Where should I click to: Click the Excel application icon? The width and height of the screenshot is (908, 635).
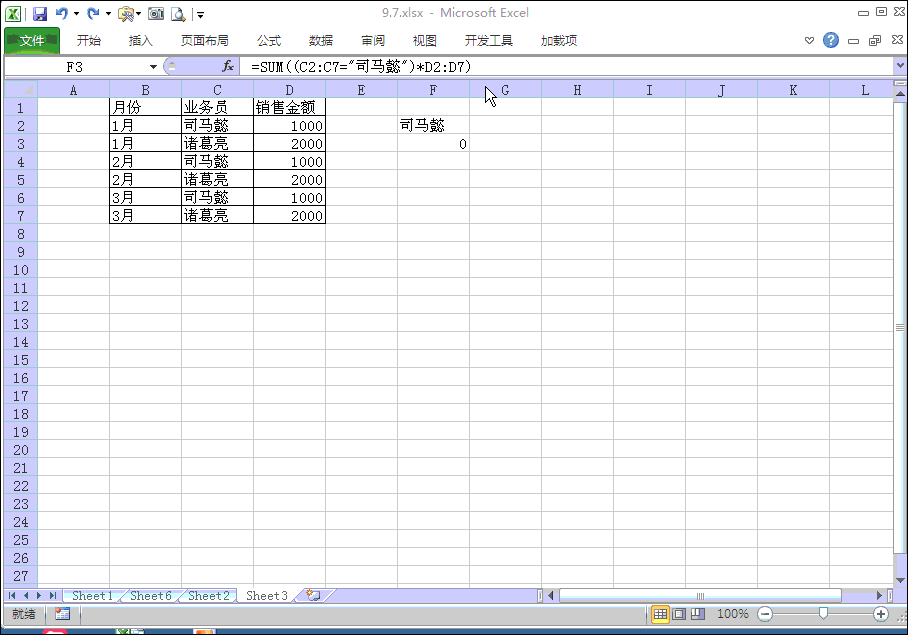point(13,13)
